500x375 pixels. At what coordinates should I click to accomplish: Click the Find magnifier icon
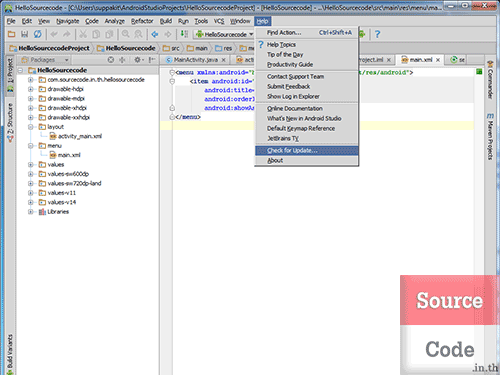click(125, 34)
